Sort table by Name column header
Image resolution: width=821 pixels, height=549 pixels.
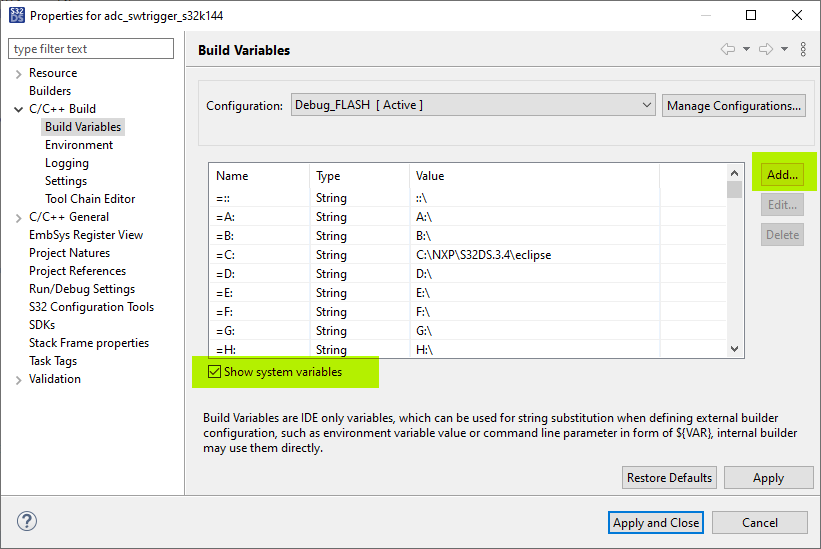(x=258, y=176)
